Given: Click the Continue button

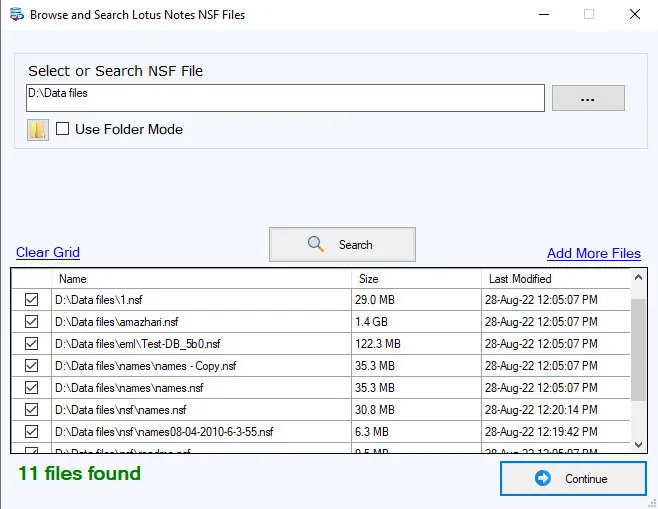Looking at the screenshot, I should (x=573, y=478).
